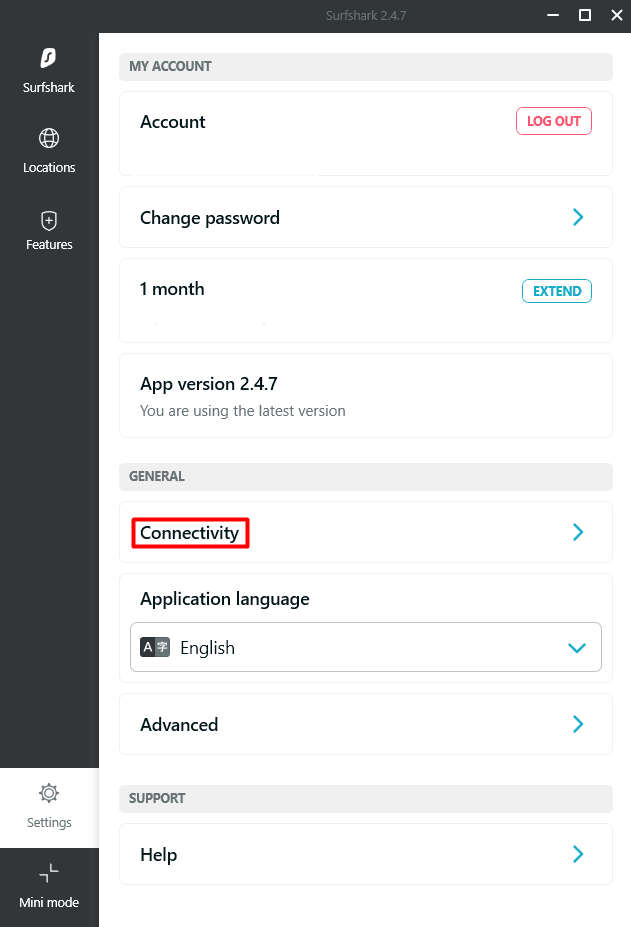Select the Settings gear icon
This screenshot has height=927, width=631.
tap(49, 793)
